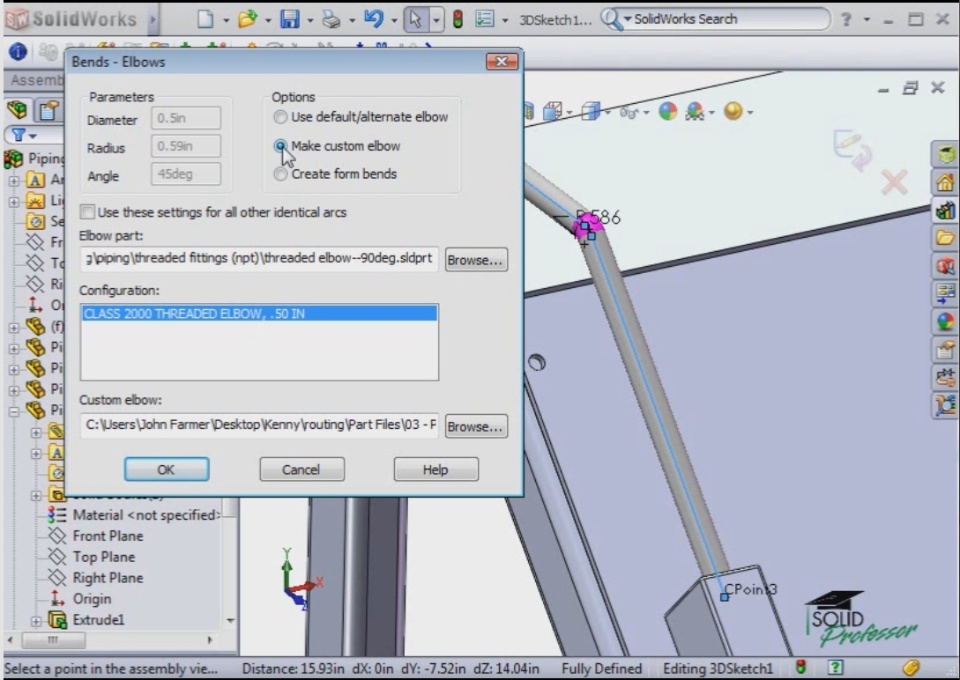Select CLASS 2000 THREADED ELBOW configuration
This screenshot has width=960, height=680.
pos(260,313)
